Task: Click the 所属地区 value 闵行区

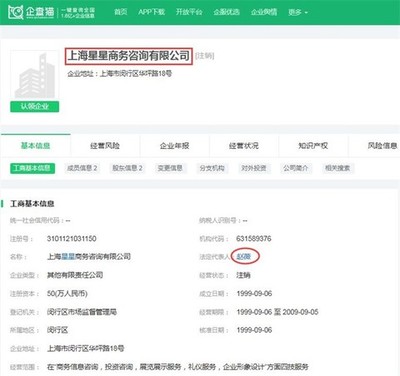Action: (x=57, y=330)
